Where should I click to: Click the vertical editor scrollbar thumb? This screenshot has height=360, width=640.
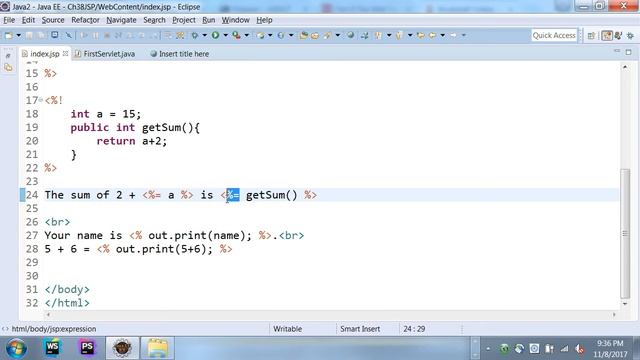click(x=625, y=233)
